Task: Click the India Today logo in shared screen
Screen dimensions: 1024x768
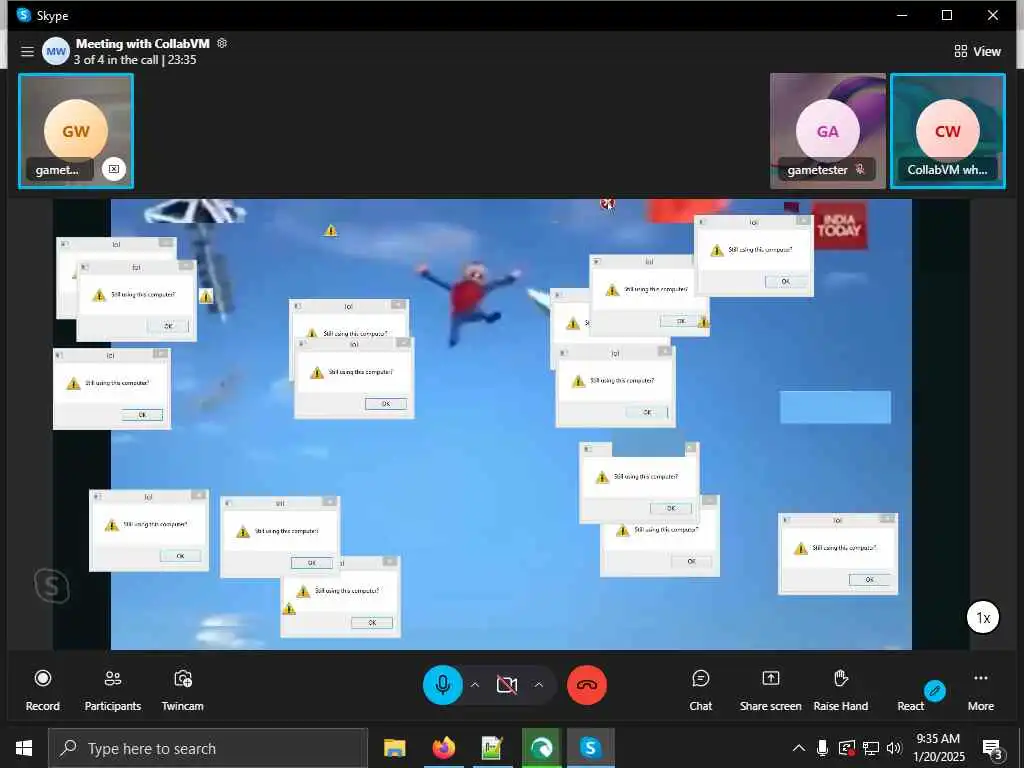Action: (x=839, y=226)
